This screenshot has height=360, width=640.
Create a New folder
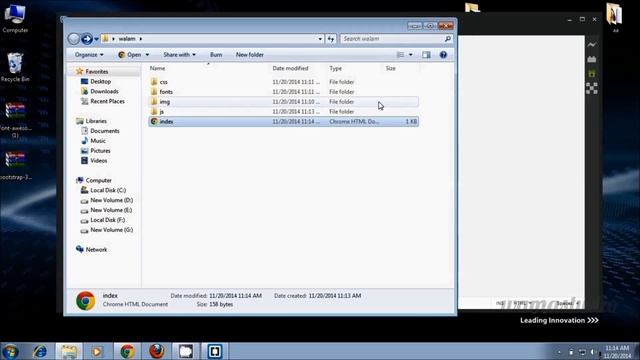[x=250, y=55]
